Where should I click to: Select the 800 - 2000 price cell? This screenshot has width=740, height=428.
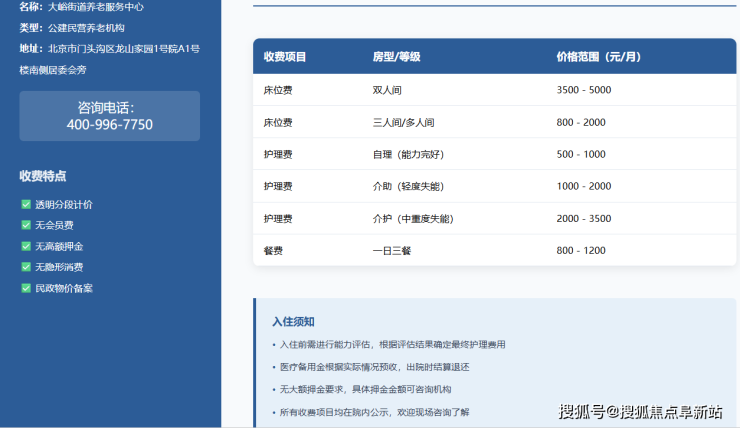click(581, 123)
